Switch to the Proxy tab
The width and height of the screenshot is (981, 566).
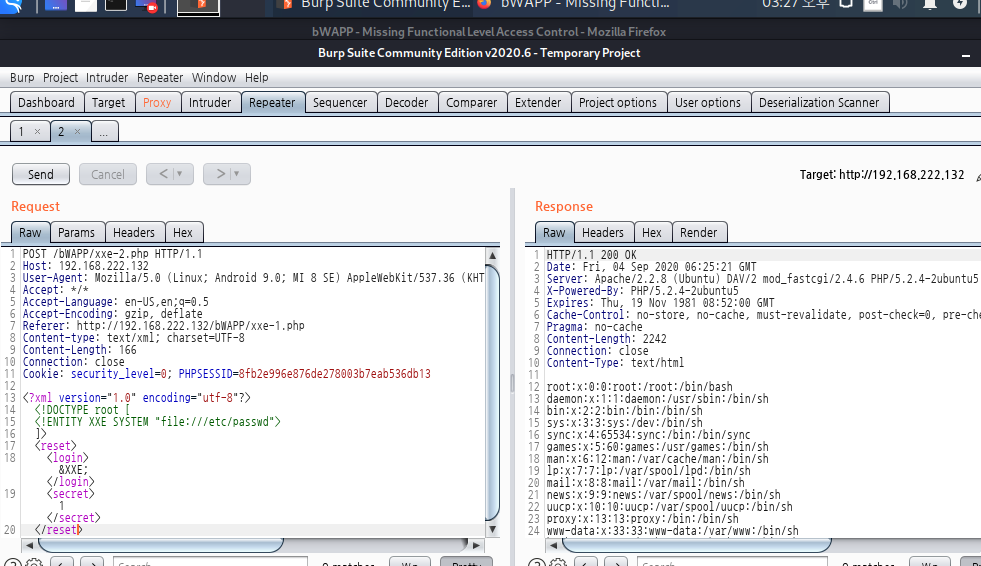point(157,103)
